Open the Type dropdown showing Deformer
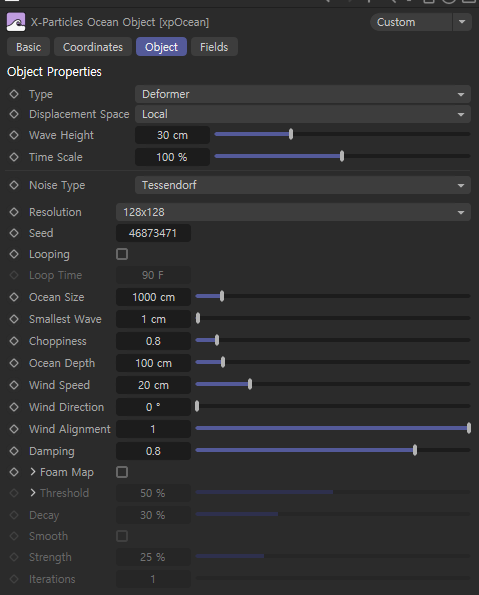Viewport: 479px width, 595px height. click(303, 94)
